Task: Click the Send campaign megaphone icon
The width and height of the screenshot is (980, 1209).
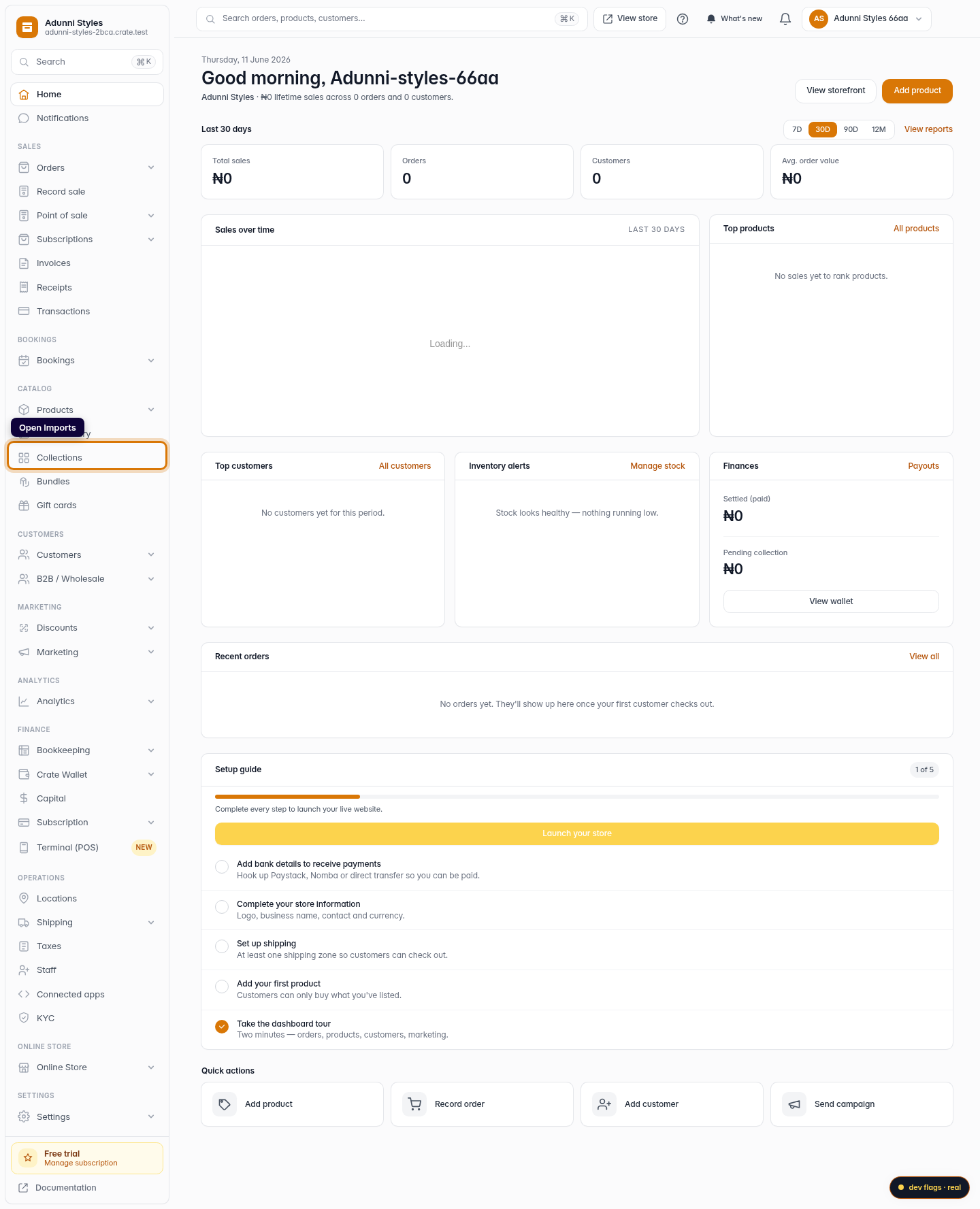Action: click(x=794, y=1104)
